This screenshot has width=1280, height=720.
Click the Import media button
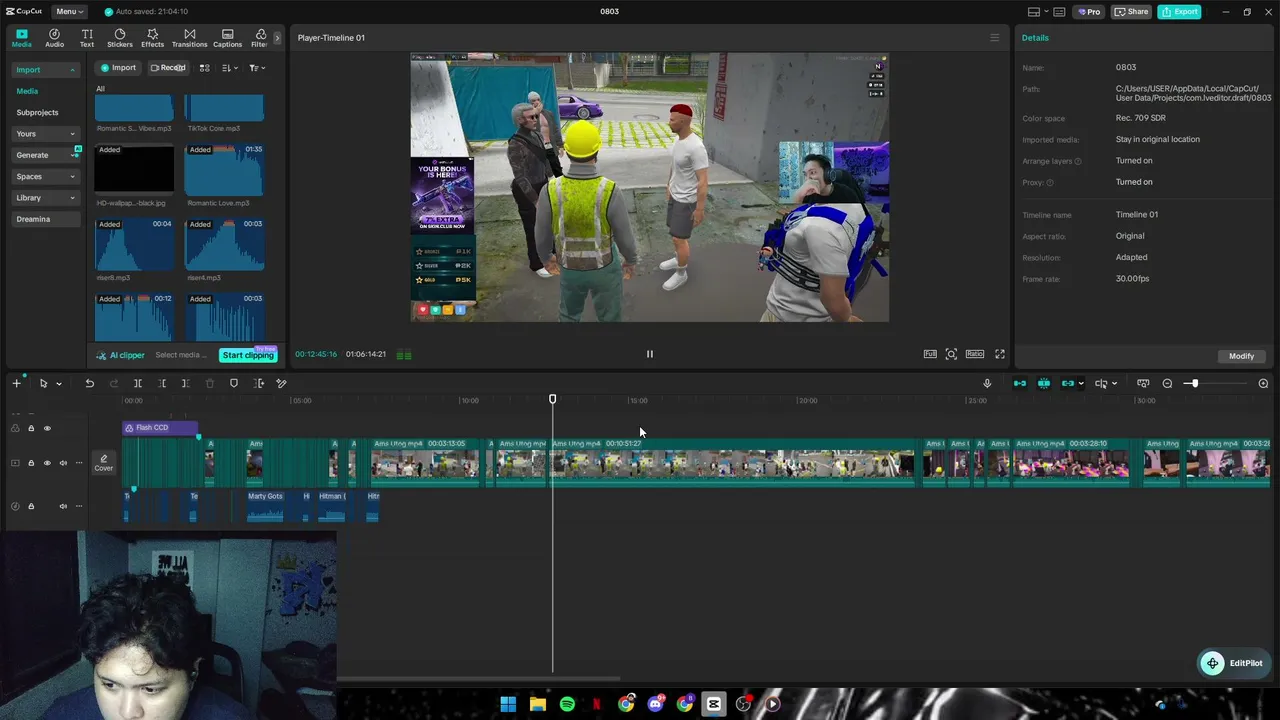point(118,68)
